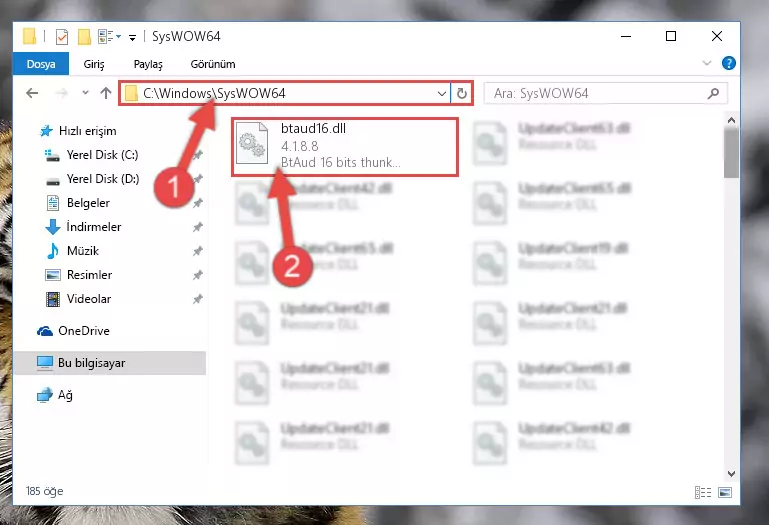
Task: Expand the address bar history dropdown
Action: [x=441, y=93]
